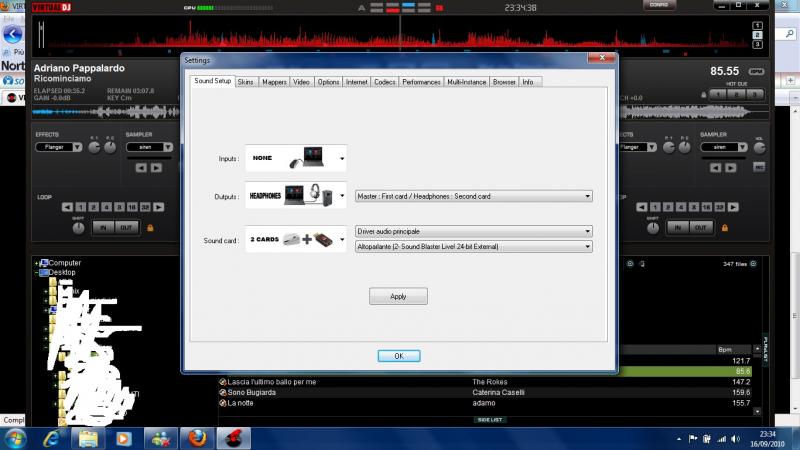800x450 pixels.
Task: Select waveform zoom level 2
Action: tap(757, 35)
